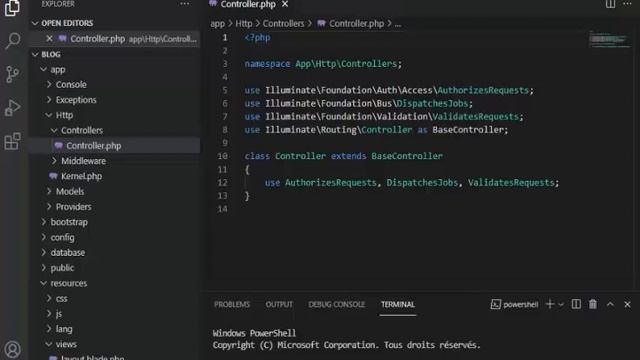Screen dimensions: 640x360
Task: Switch to the Debug Console tab
Action: point(336,304)
